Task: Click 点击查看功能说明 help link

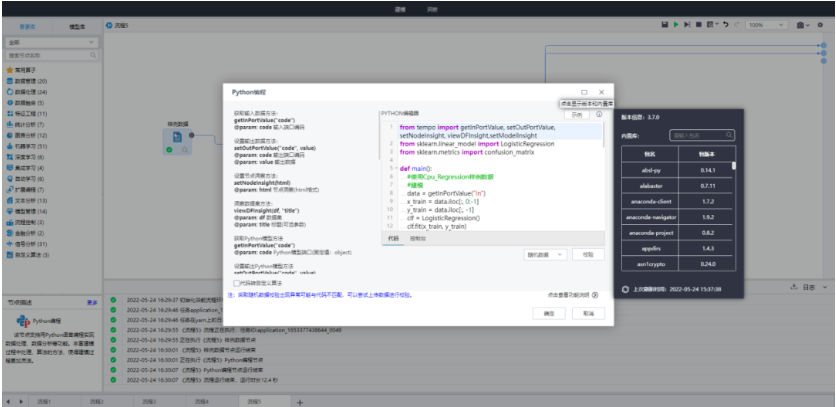Action: pos(570,295)
